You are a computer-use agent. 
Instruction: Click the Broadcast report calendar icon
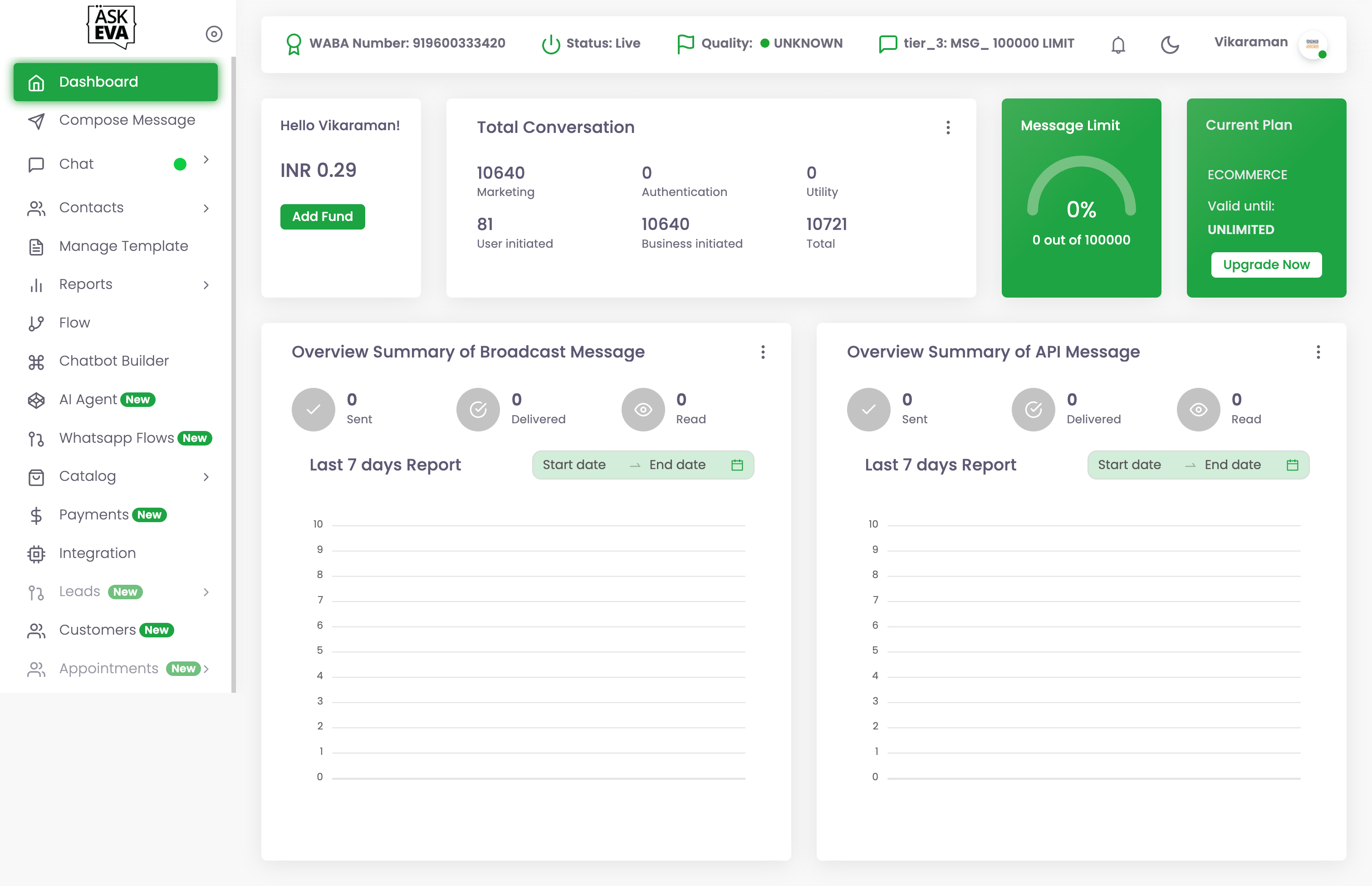(x=737, y=465)
